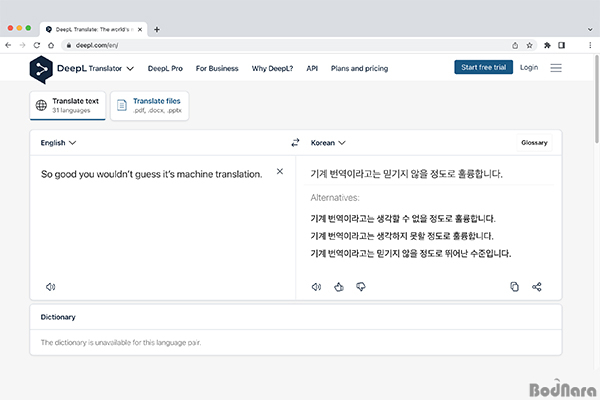Click the page vertical scrollbar
The height and width of the screenshot is (400, 600).
pos(596,100)
